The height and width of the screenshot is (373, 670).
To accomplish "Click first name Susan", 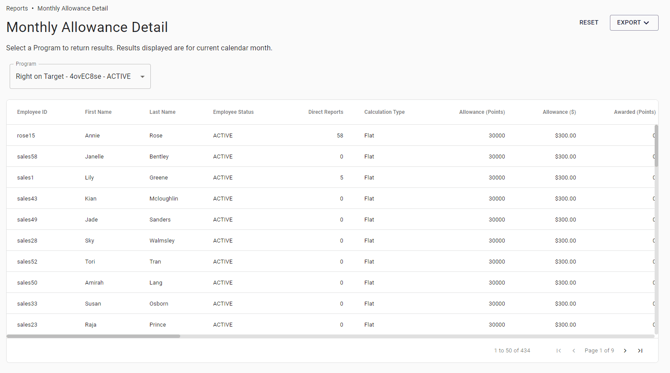I will 93,303.
